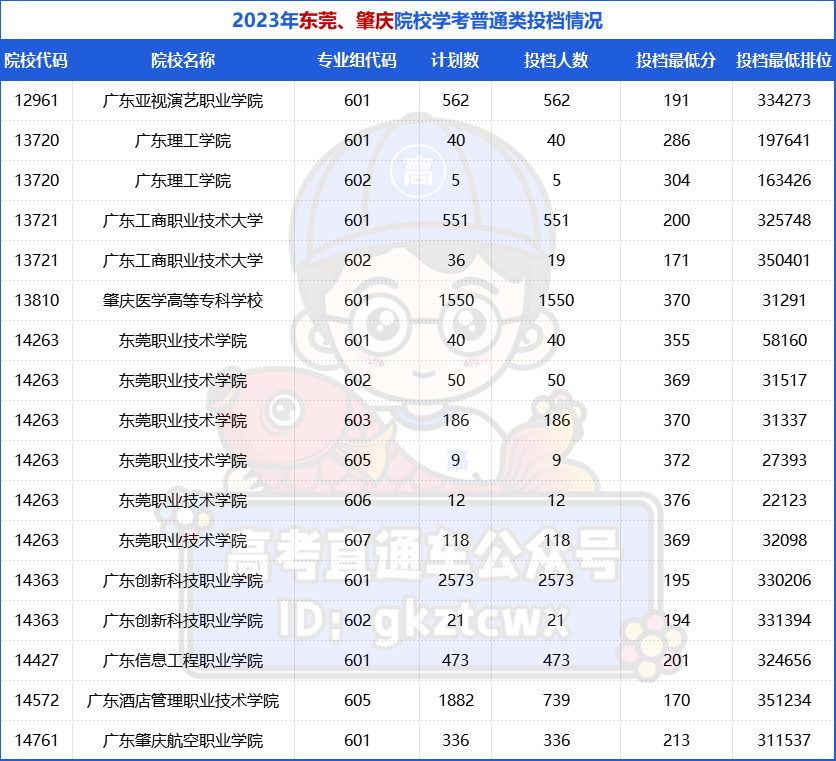Select the 院校名称 column header
This screenshot has height=761, width=836.
coord(183,60)
